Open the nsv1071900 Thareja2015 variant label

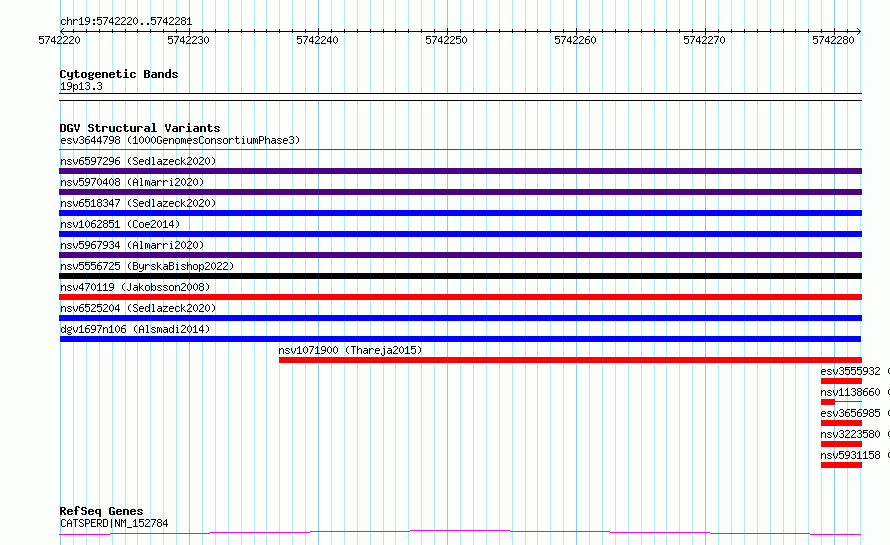(350, 350)
